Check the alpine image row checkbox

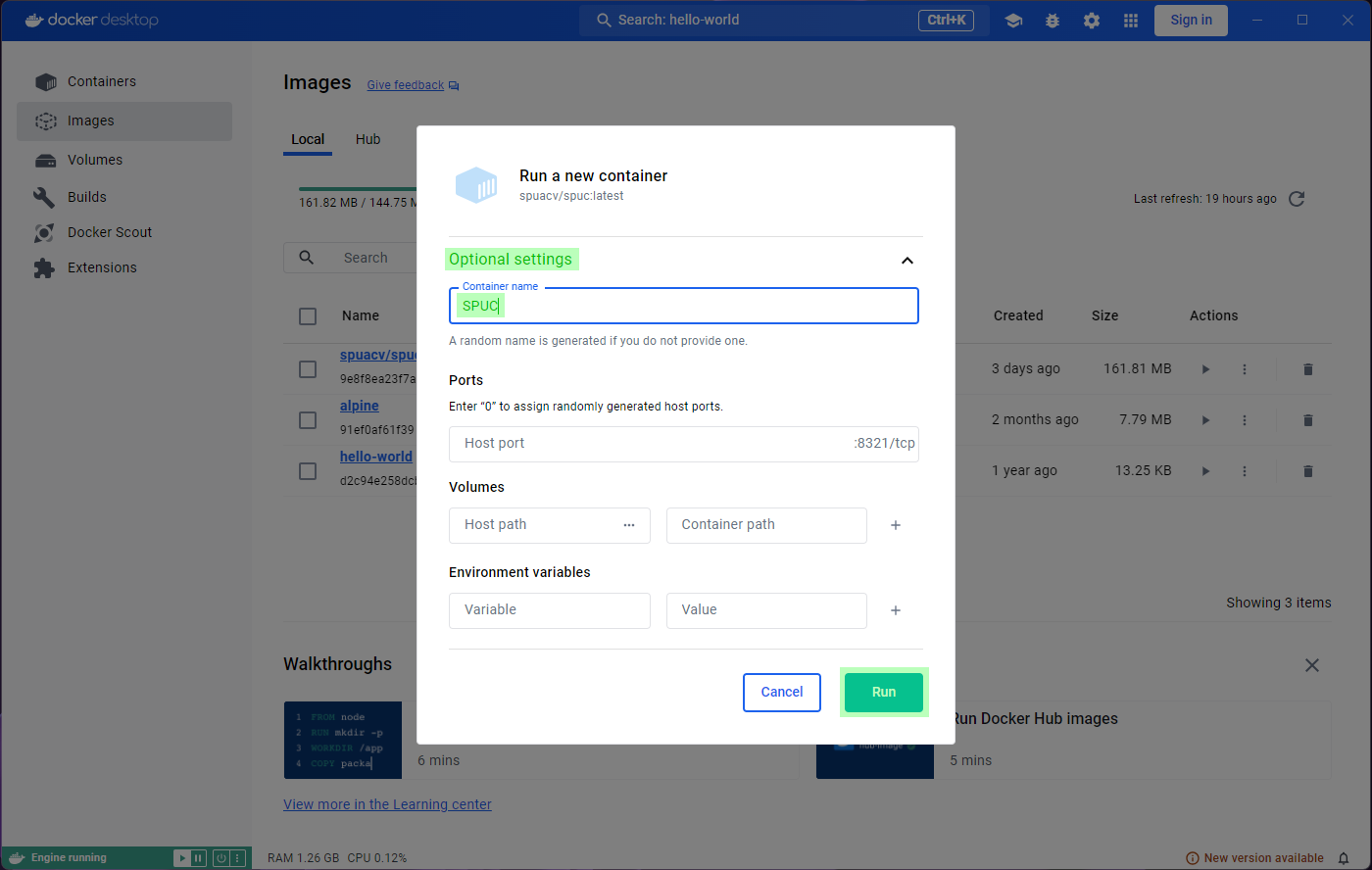(308, 420)
